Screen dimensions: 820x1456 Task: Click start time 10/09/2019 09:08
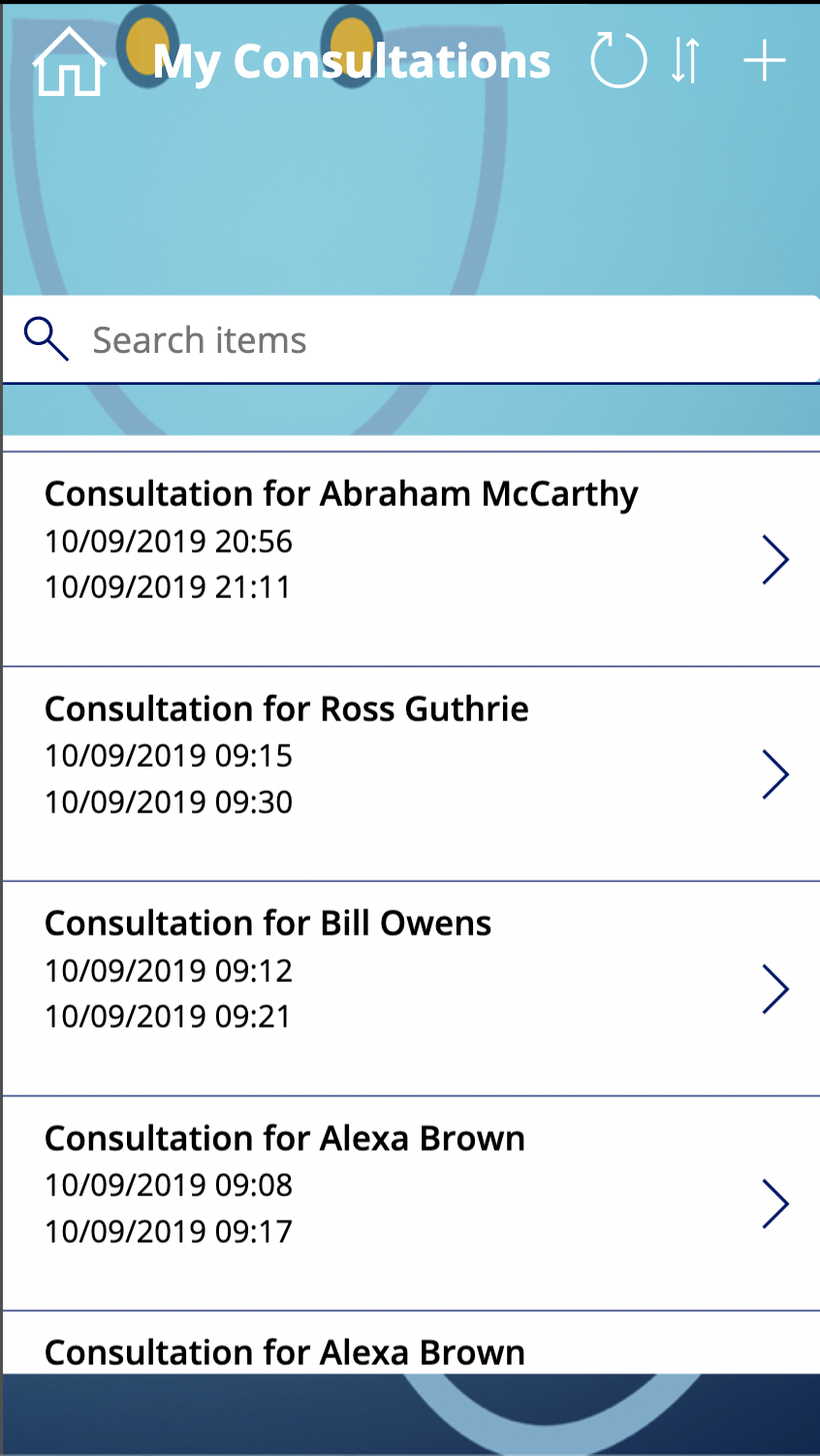[x=169, y=1185]
